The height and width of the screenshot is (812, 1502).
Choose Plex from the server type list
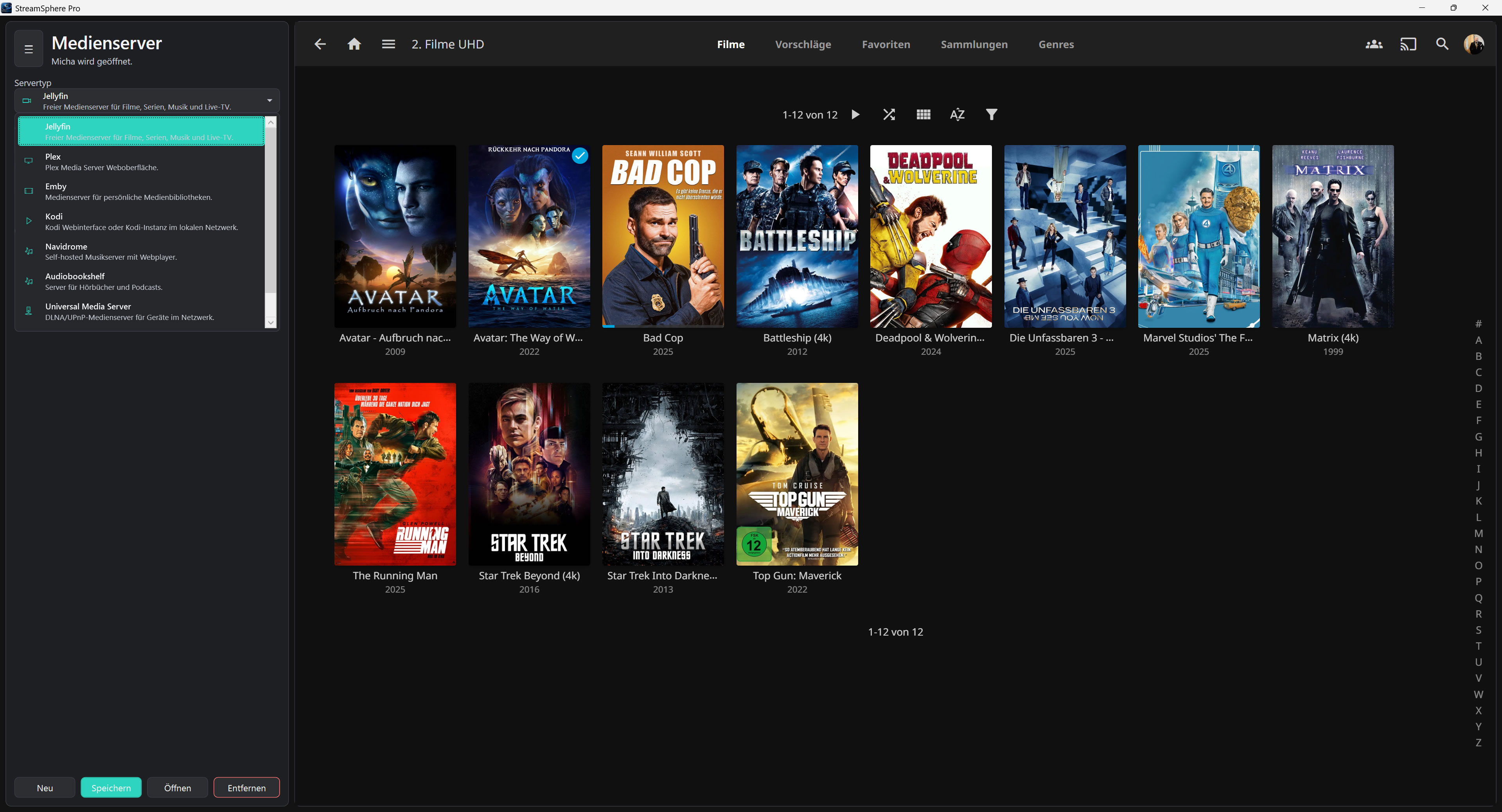(141, 162)
